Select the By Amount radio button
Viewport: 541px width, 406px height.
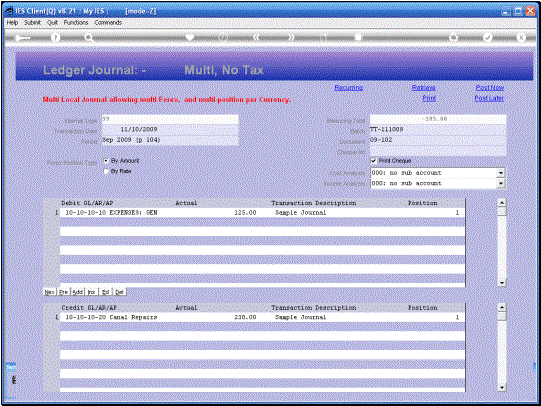[x=106, y=161]
